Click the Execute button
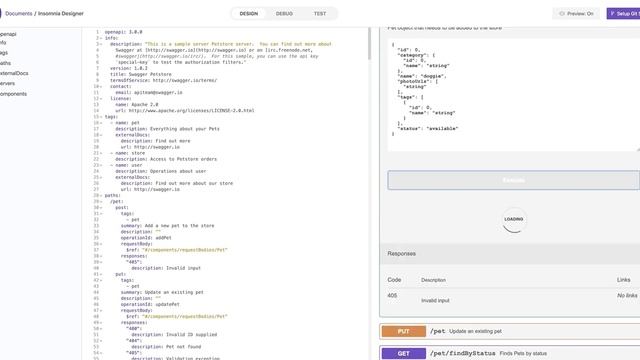This screenshot has width=640, height=360. [x=513, y=180]
